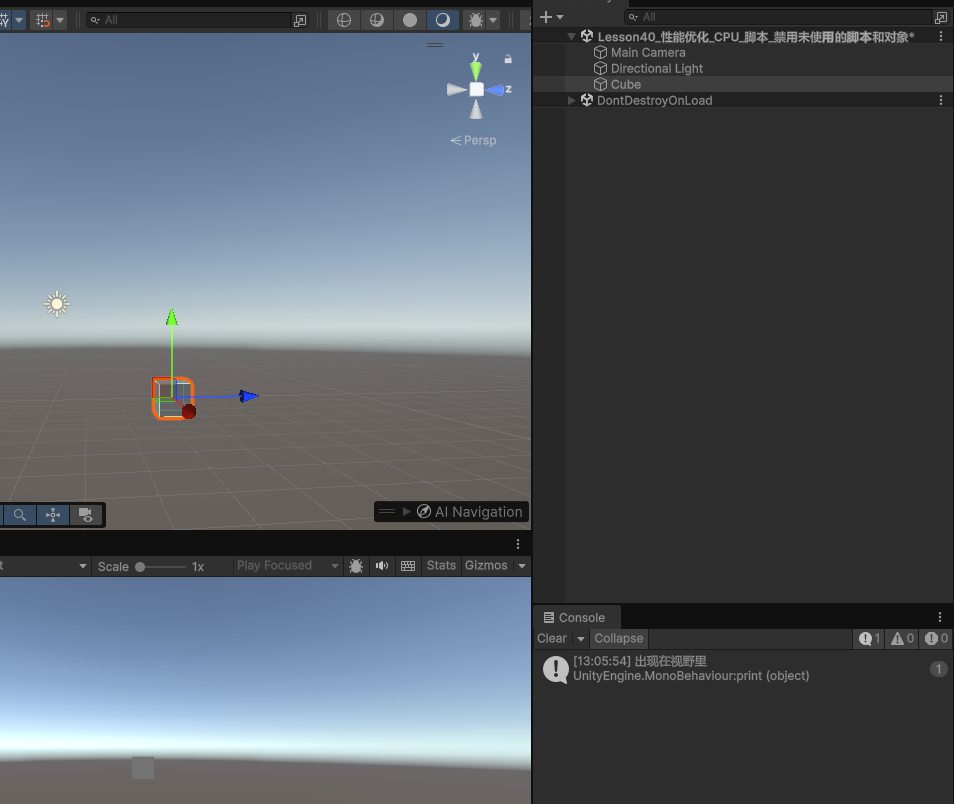Clear the console log
The height and width of the screenshot is (804, 954).
pyautogui.click(x=551, y=639)
